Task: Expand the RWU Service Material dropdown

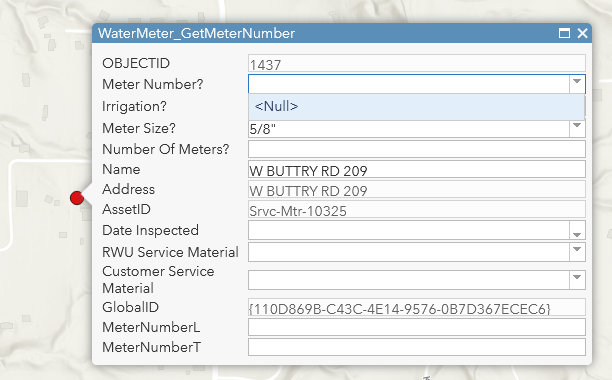Action: click(577, 251)
